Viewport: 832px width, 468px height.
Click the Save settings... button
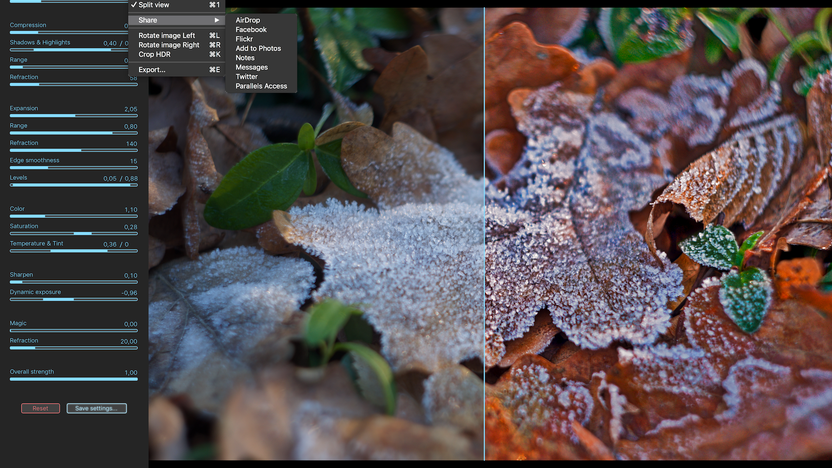tap(97, 408)
